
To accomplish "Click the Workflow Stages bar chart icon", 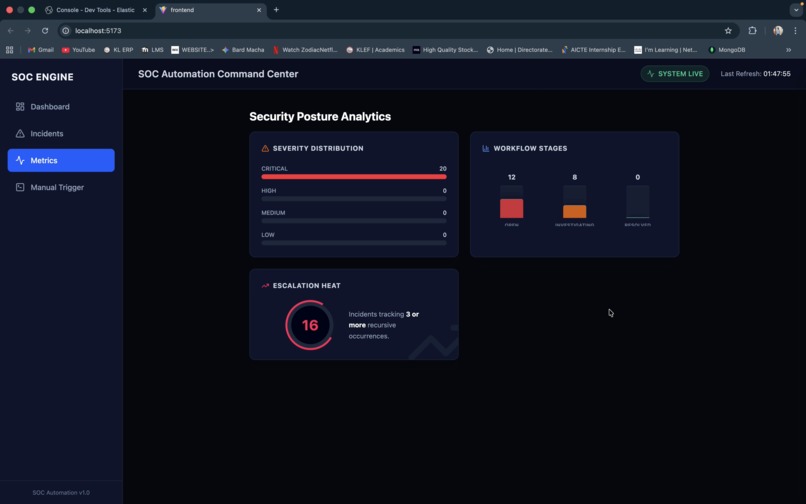I will pos(485,148).
